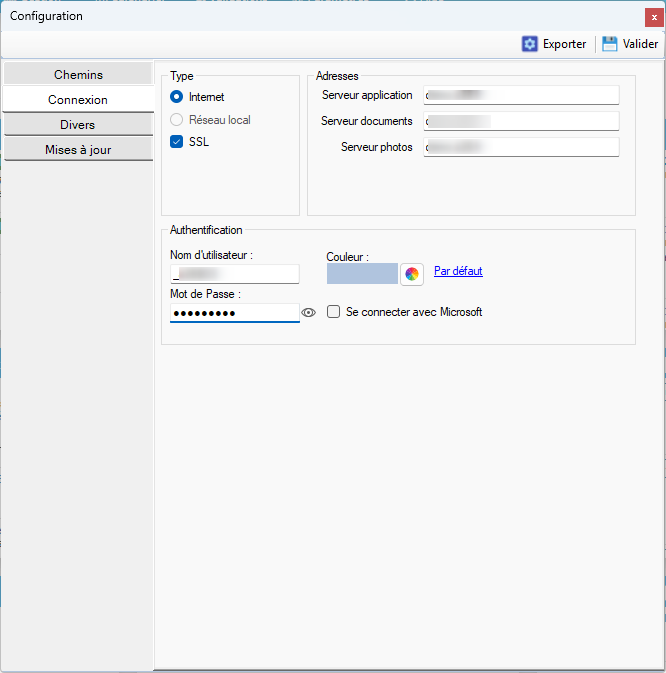
Task: Focus the Mot de Passe field
Action: (235, 313)
